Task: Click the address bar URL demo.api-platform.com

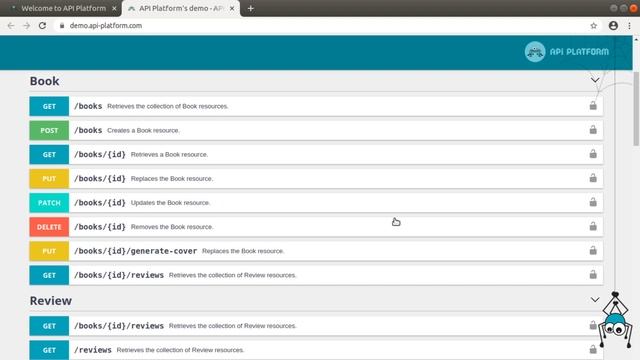Action: (106, 25)
